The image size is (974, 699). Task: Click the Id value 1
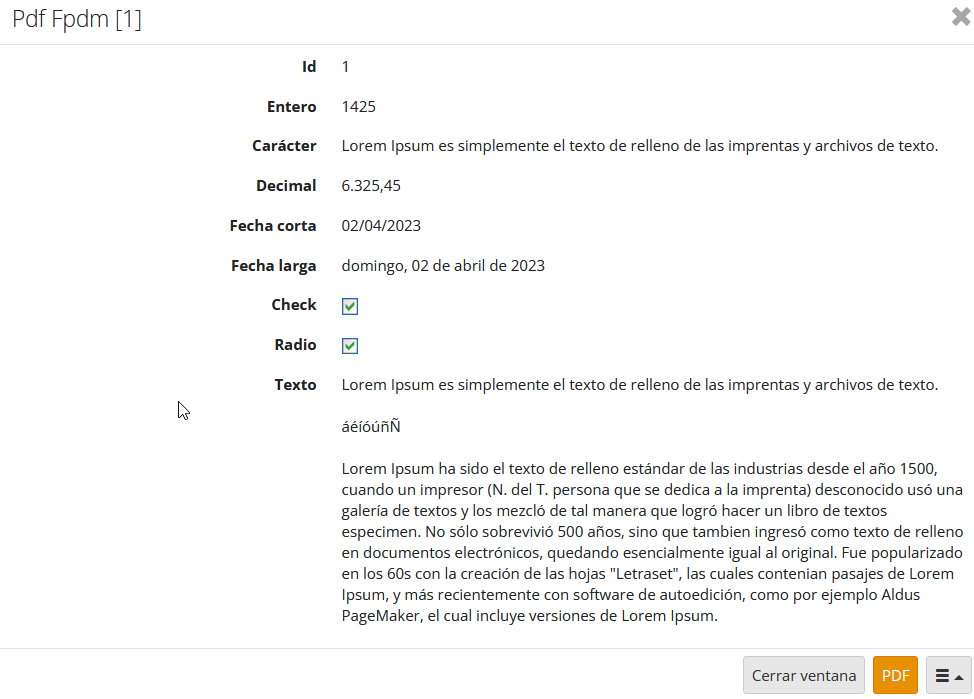(346, 67)
